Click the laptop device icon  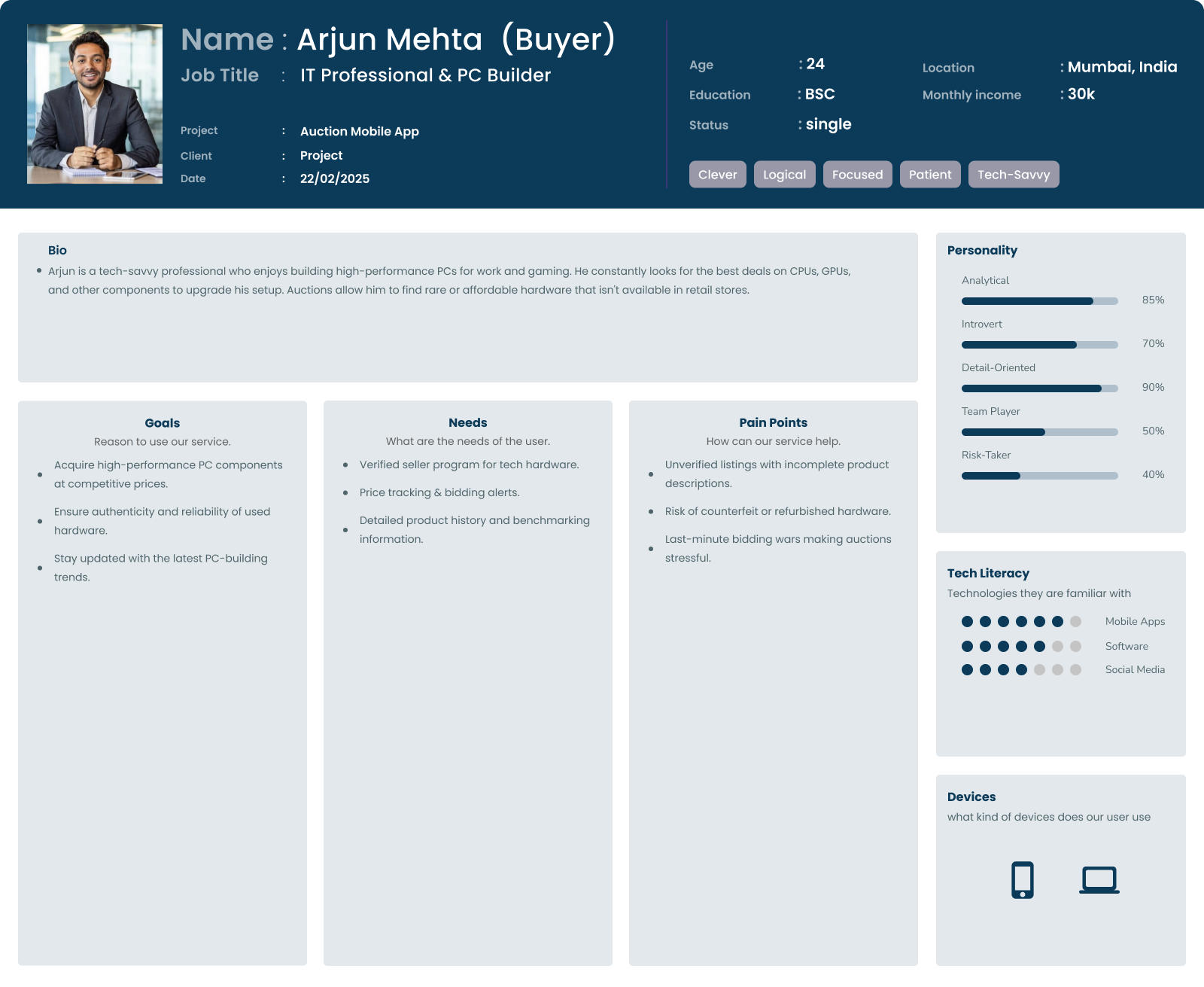[x=1099, y=880]
